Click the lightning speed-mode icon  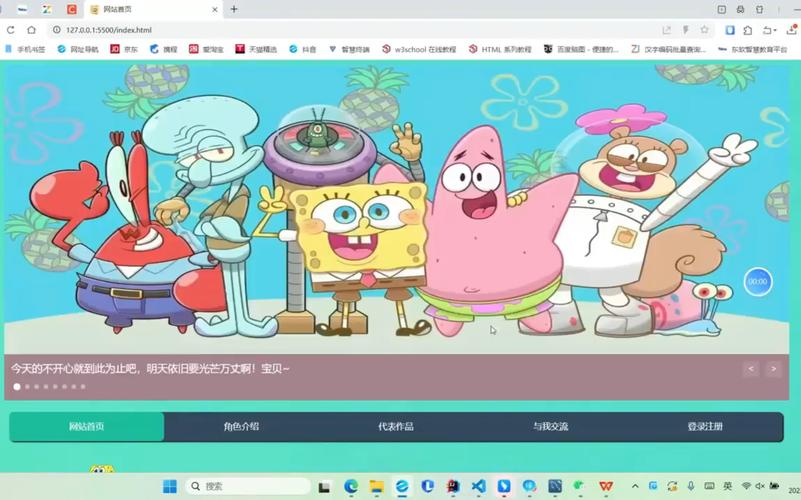pos(686,30)
